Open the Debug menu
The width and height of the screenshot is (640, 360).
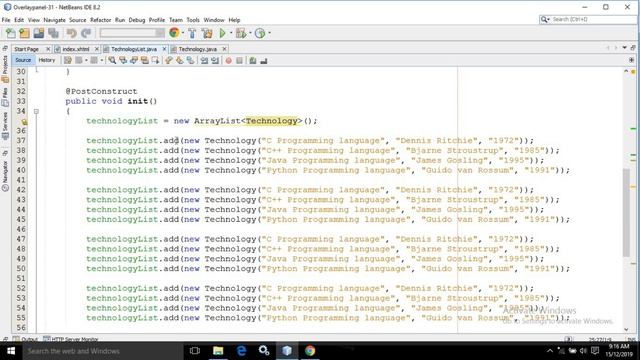137,20
